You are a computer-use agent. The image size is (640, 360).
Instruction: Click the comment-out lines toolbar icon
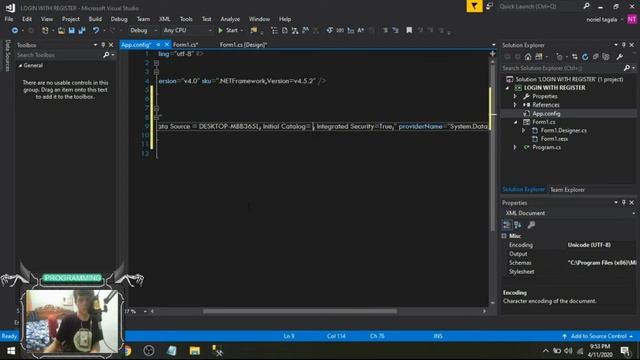(385, 30)
